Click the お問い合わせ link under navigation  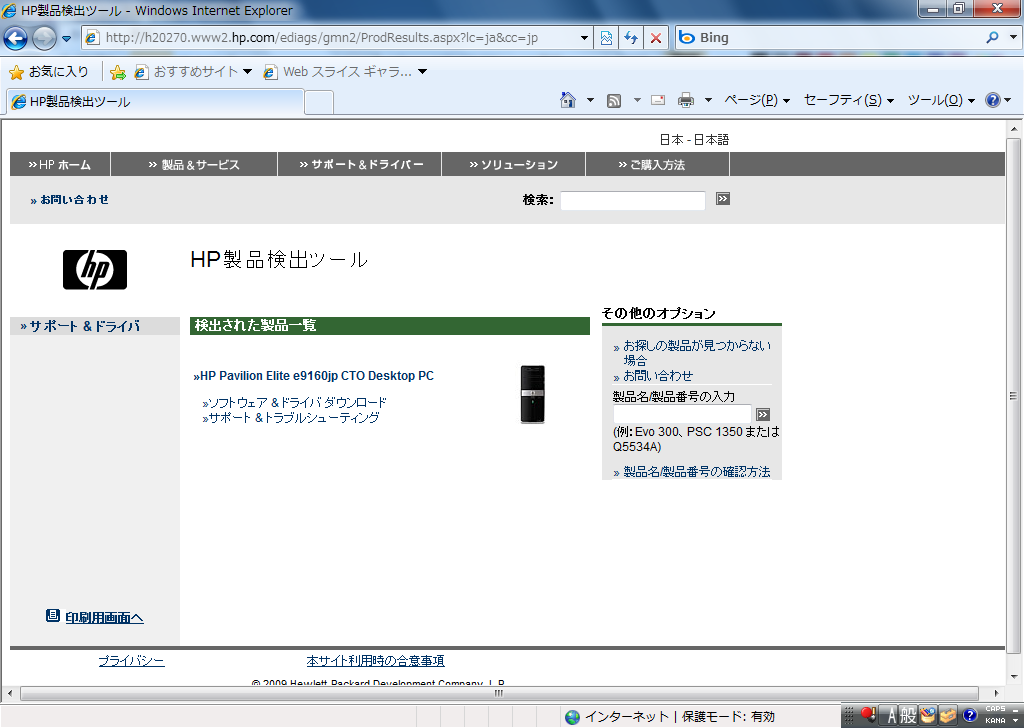pyautogui.click(x=70, y=200)
